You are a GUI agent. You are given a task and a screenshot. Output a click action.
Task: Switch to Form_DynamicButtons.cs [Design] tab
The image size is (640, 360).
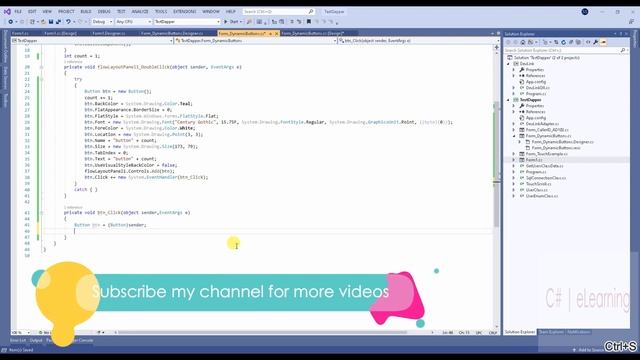[x=313, y=33]
